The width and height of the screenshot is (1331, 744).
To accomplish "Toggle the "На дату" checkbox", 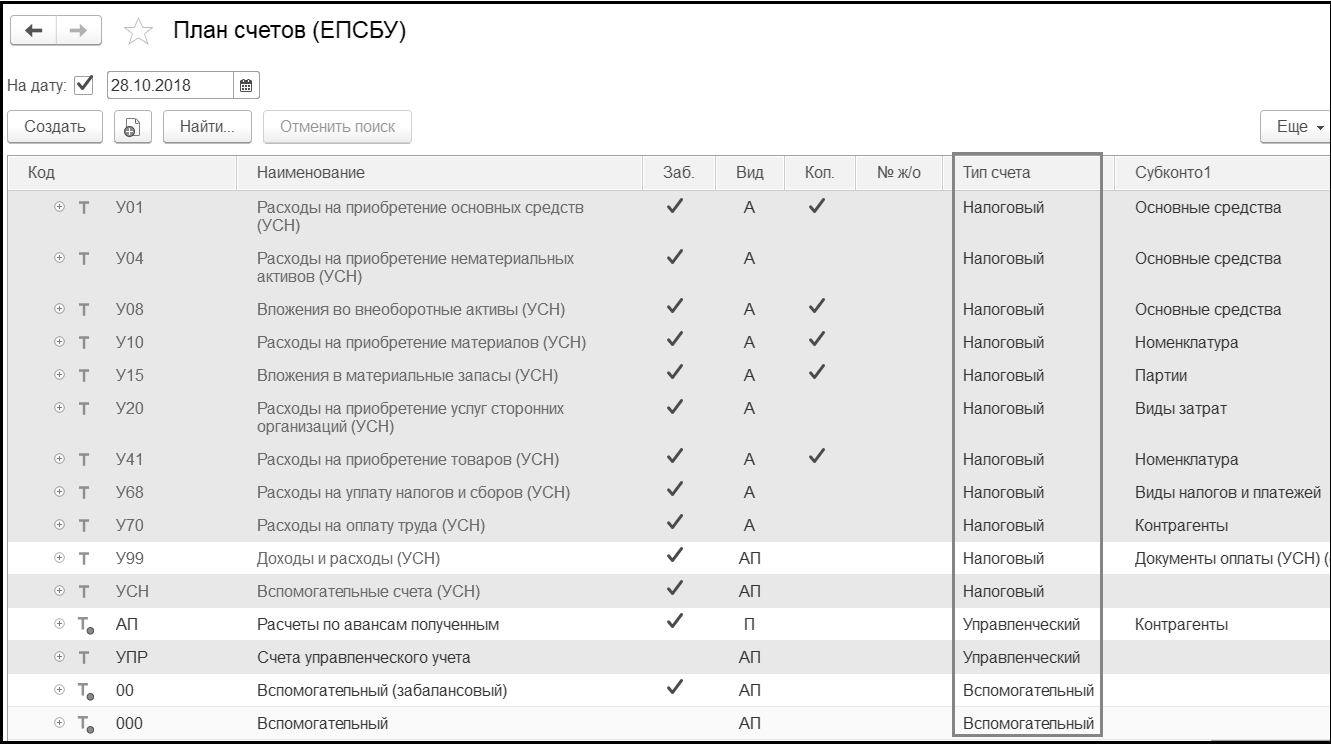I will pyautogui.click(x=84, y=84).
